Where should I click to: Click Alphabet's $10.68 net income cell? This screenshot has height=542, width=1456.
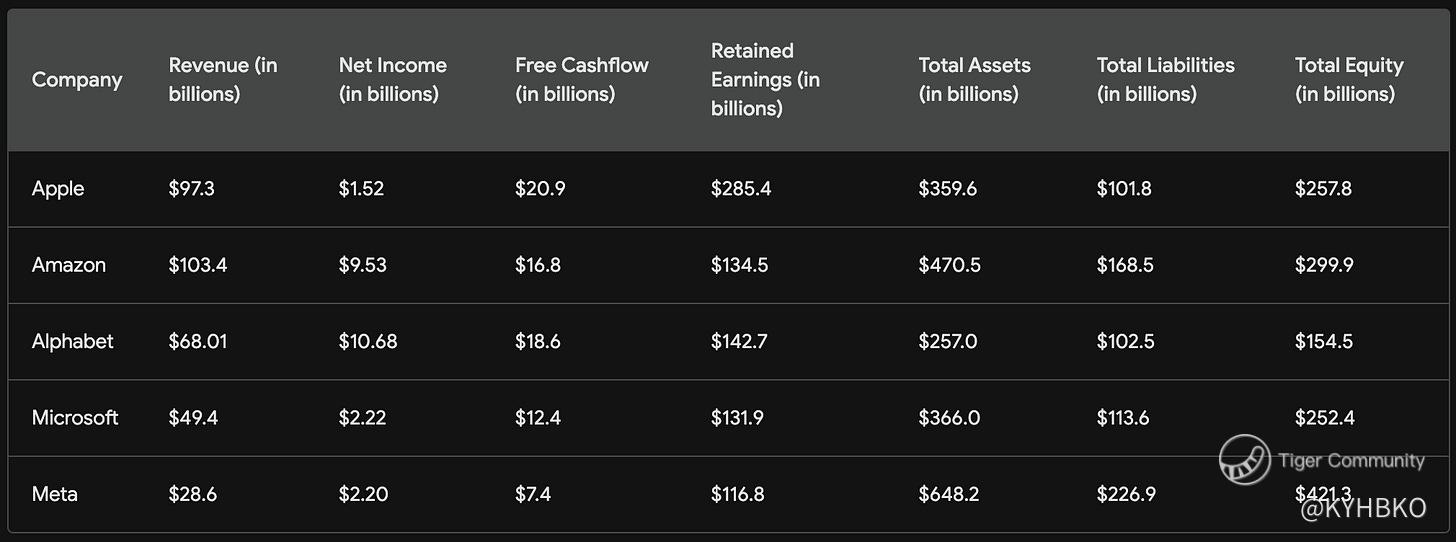pos(367,341)
